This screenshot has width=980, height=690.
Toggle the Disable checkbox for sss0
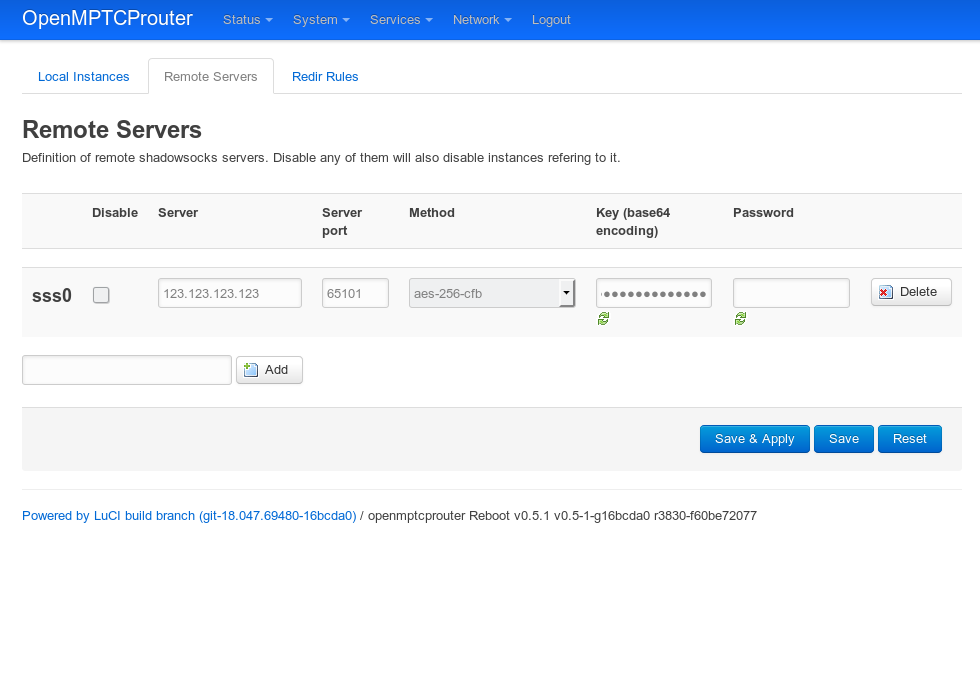tap(101, 295)
